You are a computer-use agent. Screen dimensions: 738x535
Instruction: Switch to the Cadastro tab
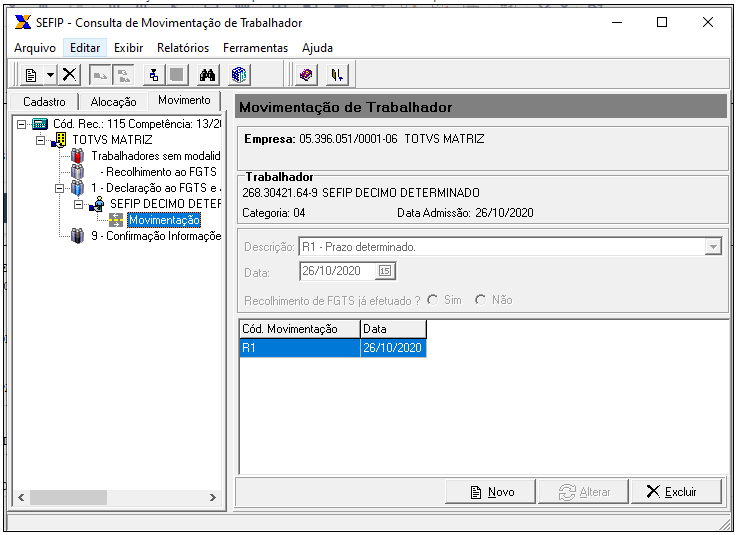coord(44,102)
